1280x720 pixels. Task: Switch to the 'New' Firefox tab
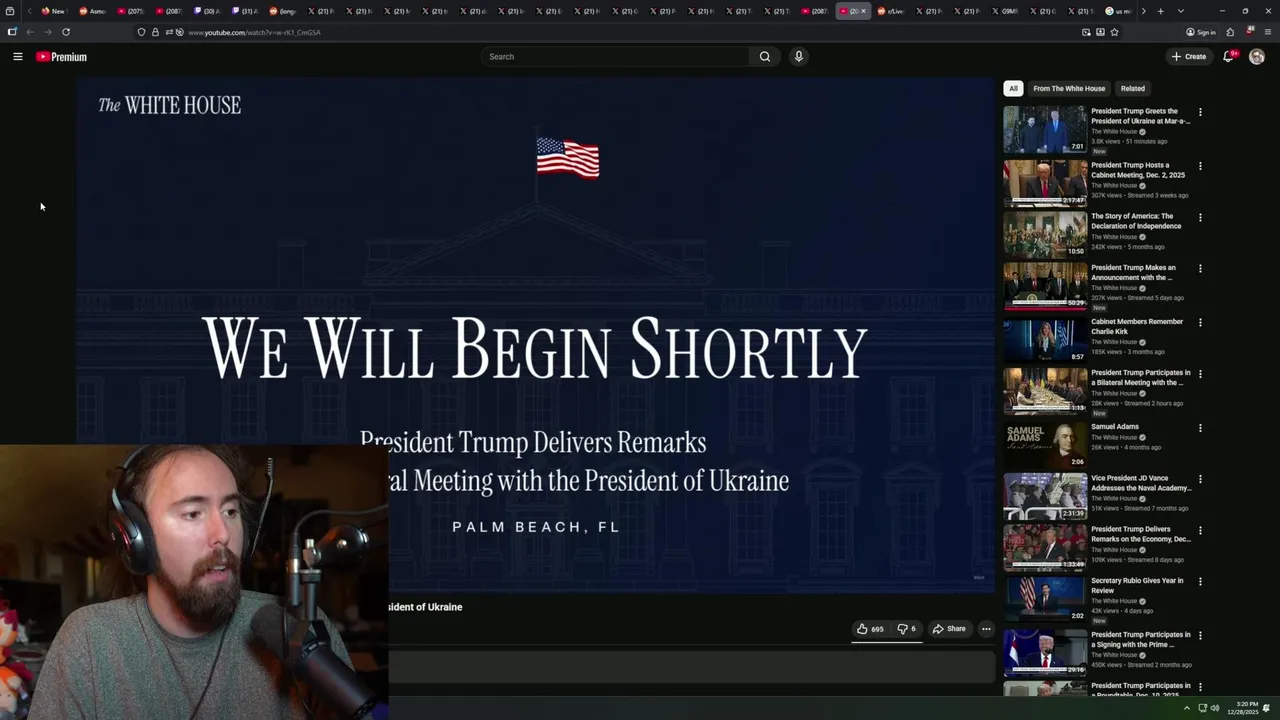pyautogui.click(x=53, y=11)
